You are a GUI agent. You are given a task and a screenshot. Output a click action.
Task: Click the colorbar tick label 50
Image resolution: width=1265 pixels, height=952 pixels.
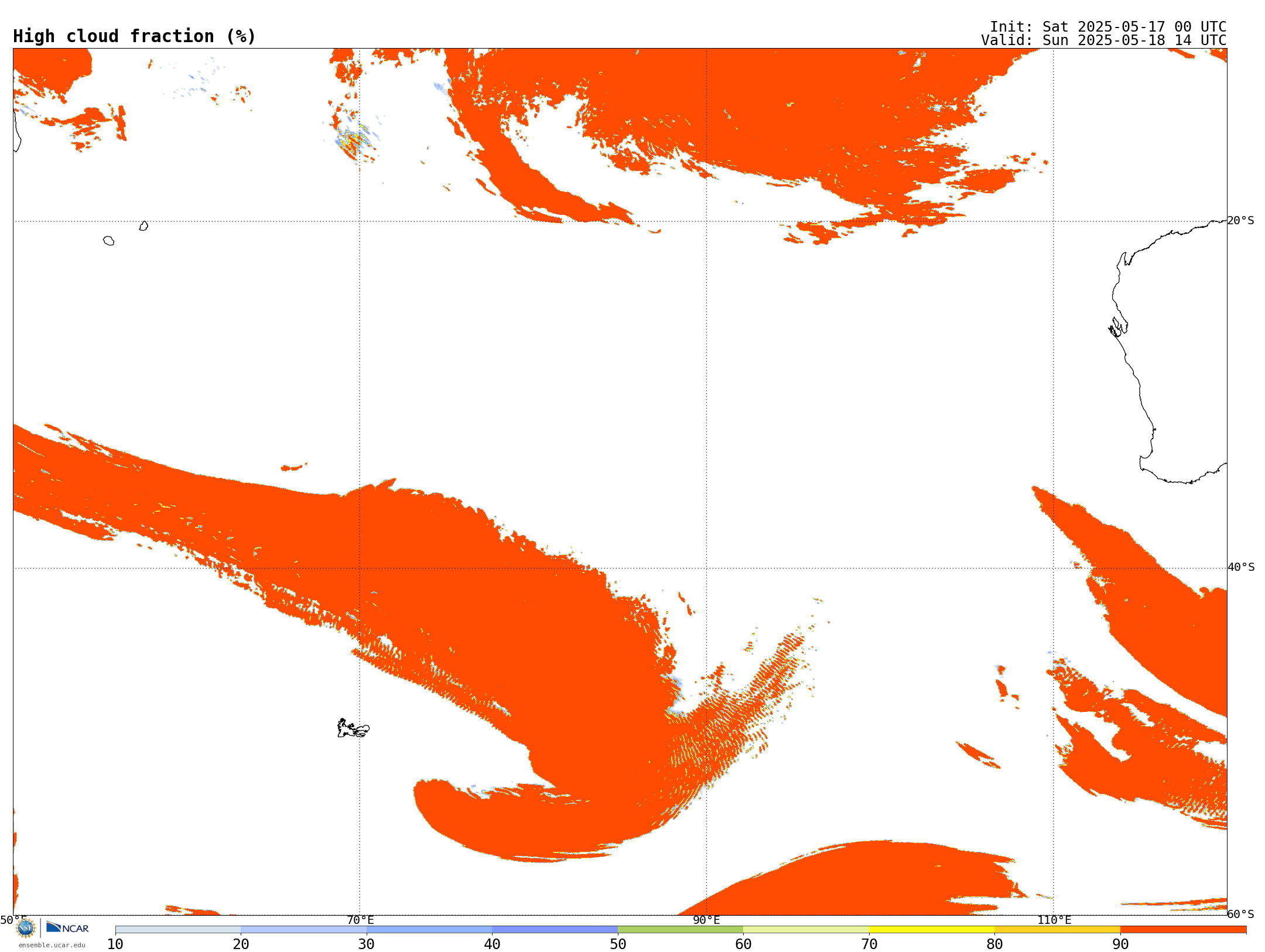pos(618,944)
